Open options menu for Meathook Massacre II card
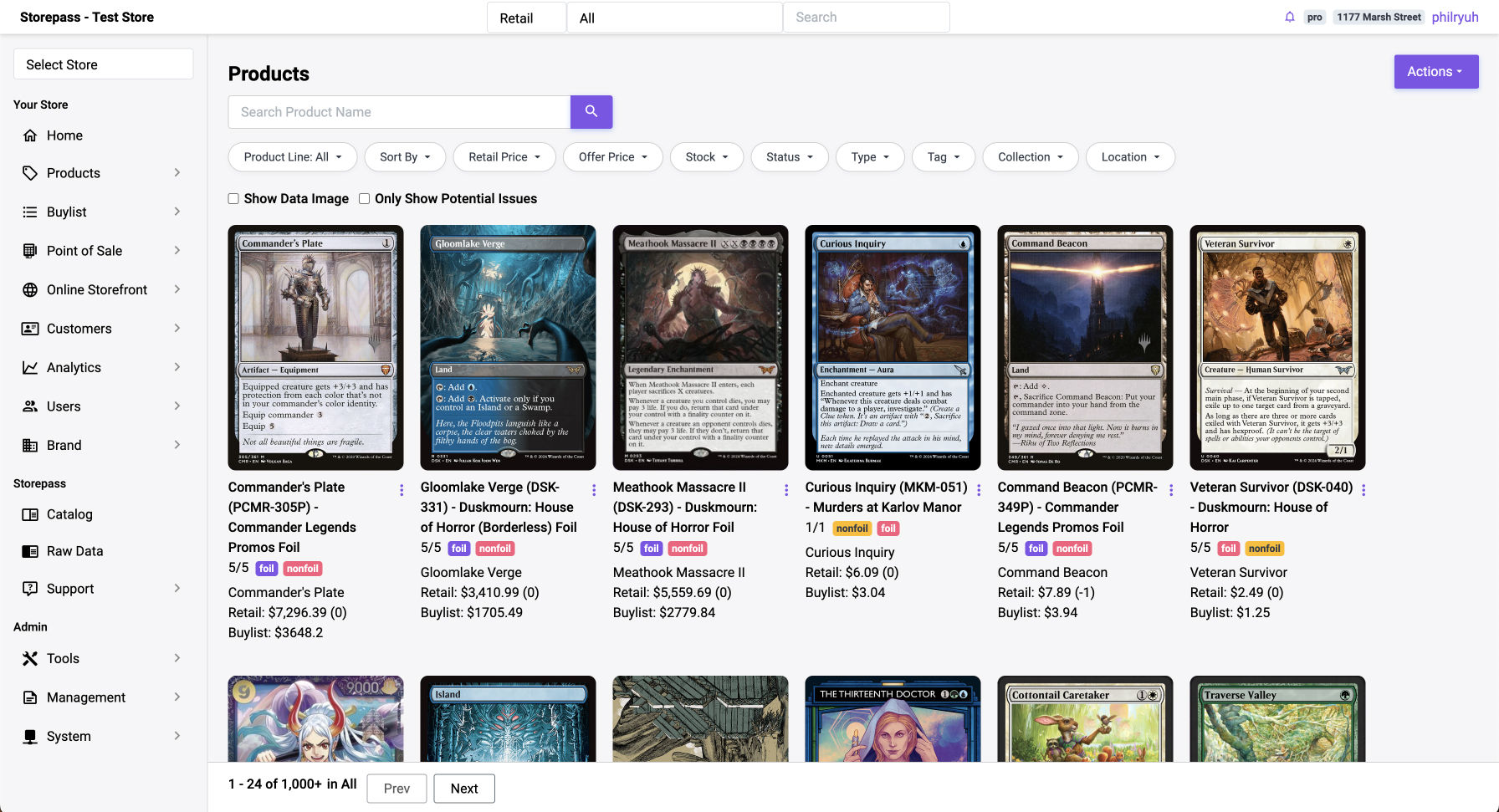 coord(786,490)
